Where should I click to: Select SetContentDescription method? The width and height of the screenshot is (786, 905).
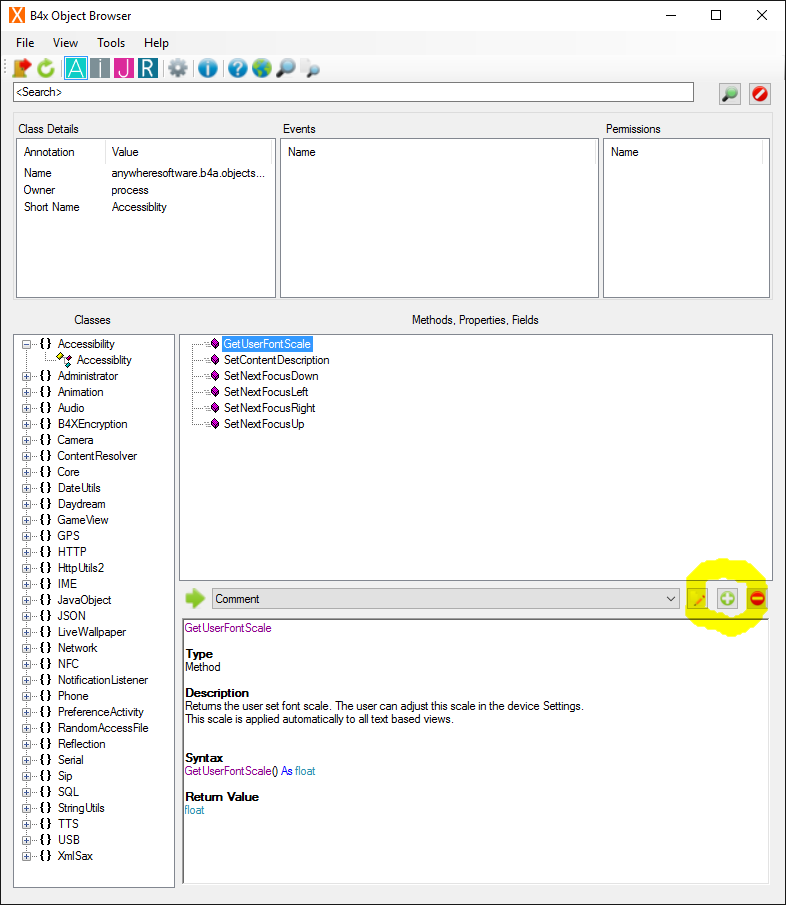[x=276, y=360]
